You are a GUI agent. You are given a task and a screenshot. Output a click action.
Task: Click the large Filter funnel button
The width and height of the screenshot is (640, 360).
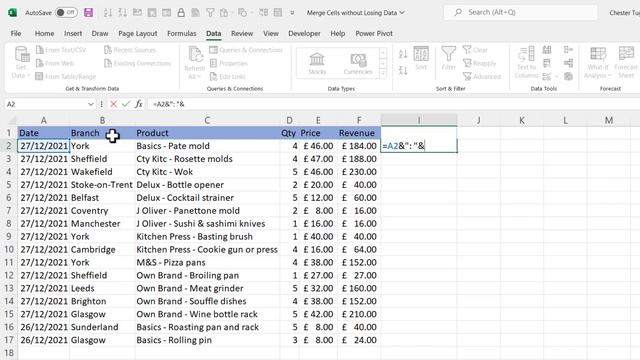(449, 58)
